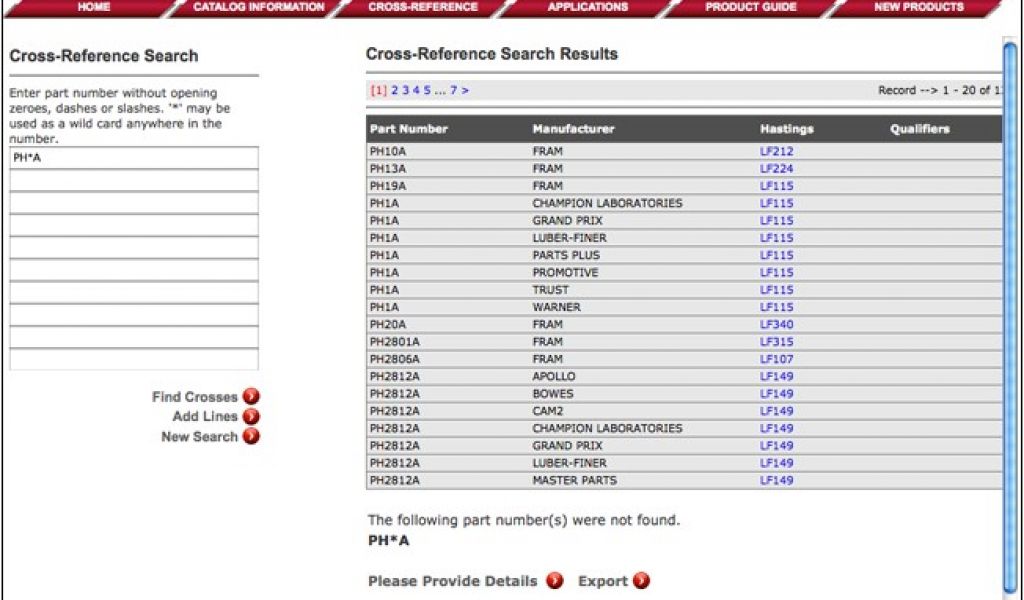Screen dimensions: 1024x600
Task: Open LF115 link for GRAND PRIX PH1A
Action: pyautogui.click(x=776, y=221)
